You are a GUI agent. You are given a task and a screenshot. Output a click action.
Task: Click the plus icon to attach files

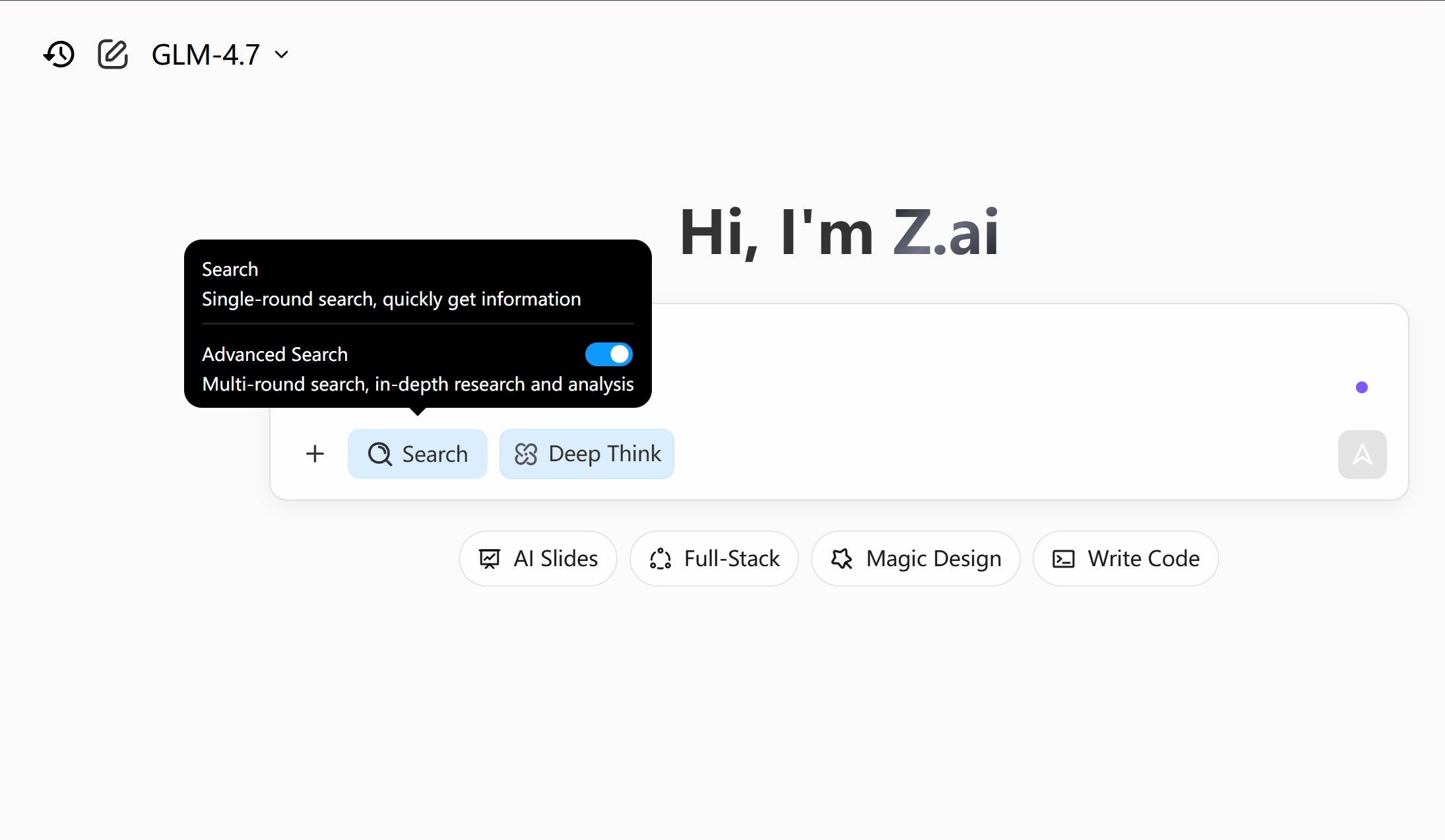[x=315, y=453]
